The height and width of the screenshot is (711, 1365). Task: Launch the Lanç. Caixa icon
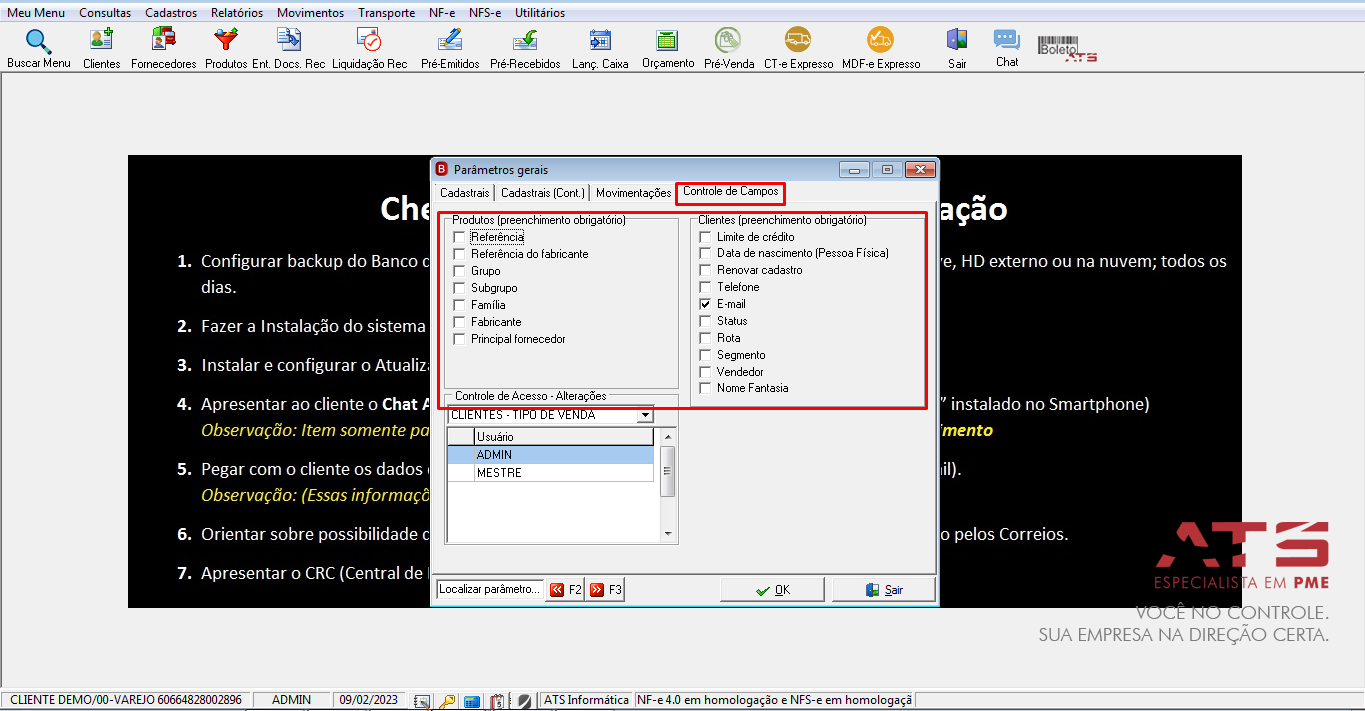[x=600, y=41]
